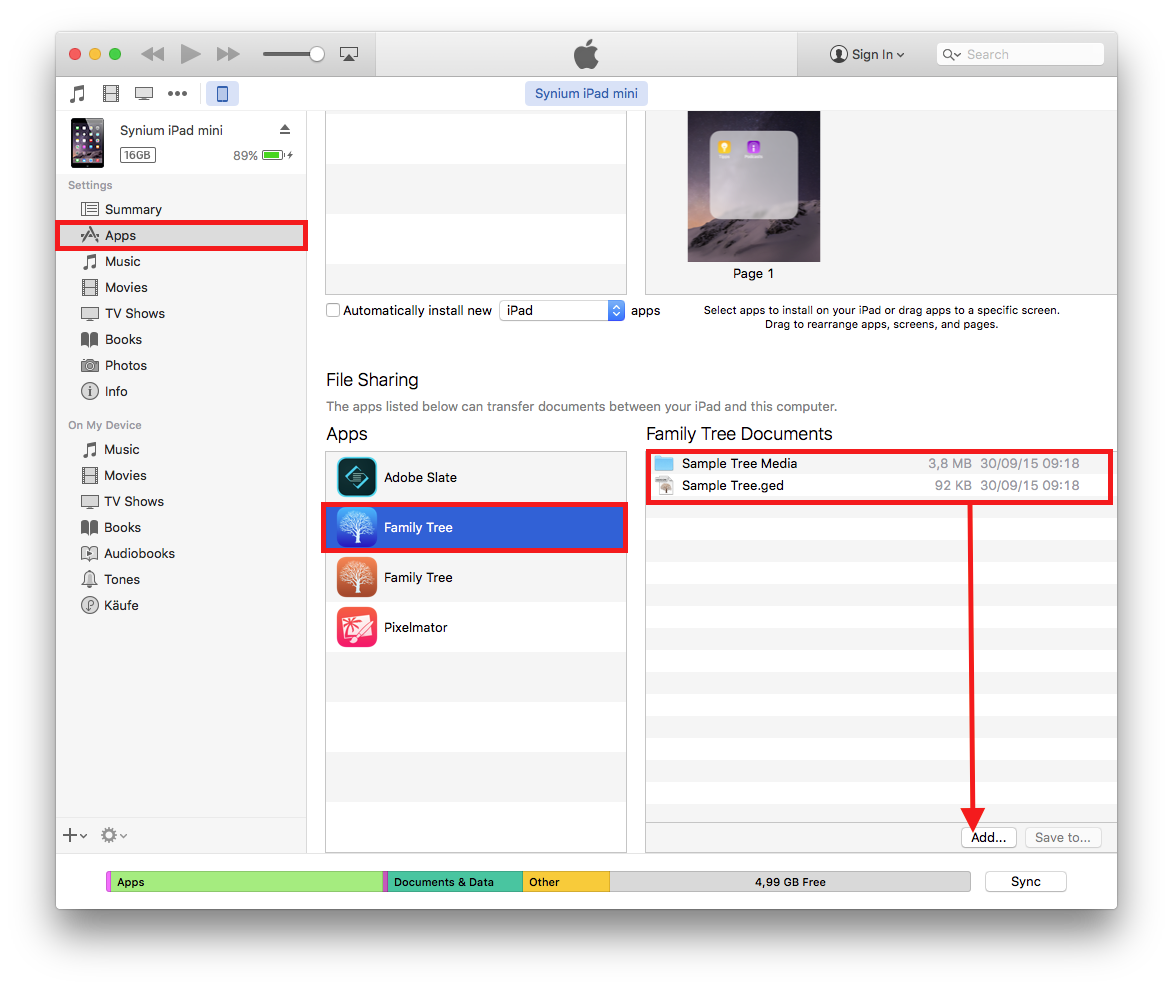Click the Other storage segment
Screen dimensions: 1173x989
tap(566, 882)
